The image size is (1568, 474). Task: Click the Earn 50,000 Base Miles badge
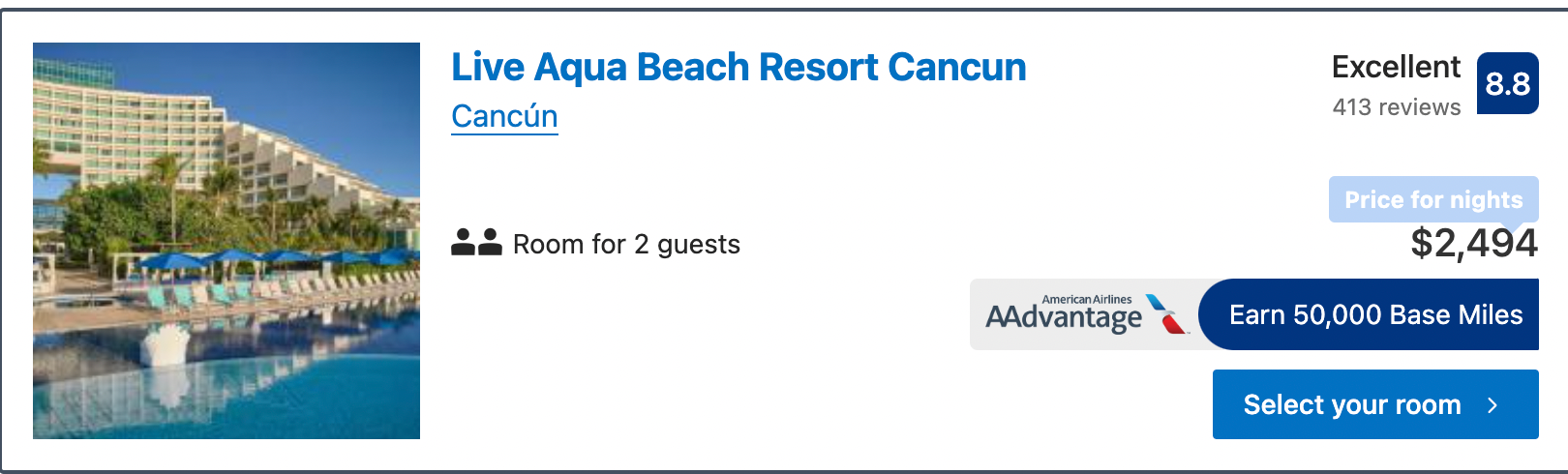click(1369, 314)
